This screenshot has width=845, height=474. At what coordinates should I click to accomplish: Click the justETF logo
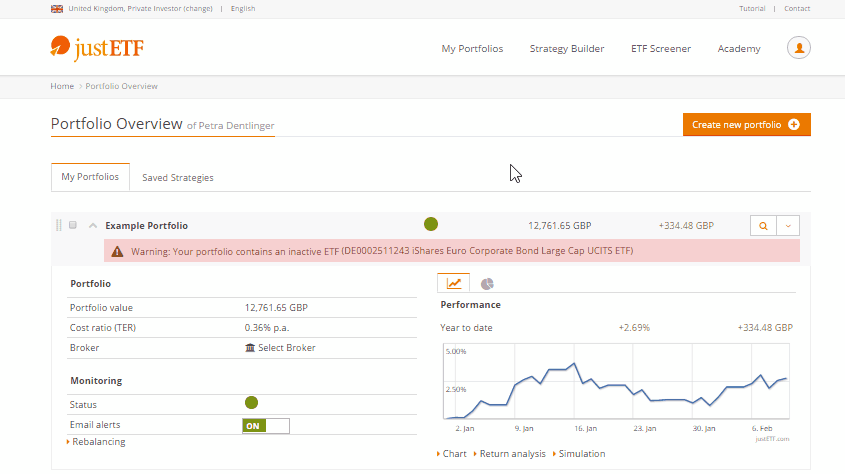pos(97,47)
